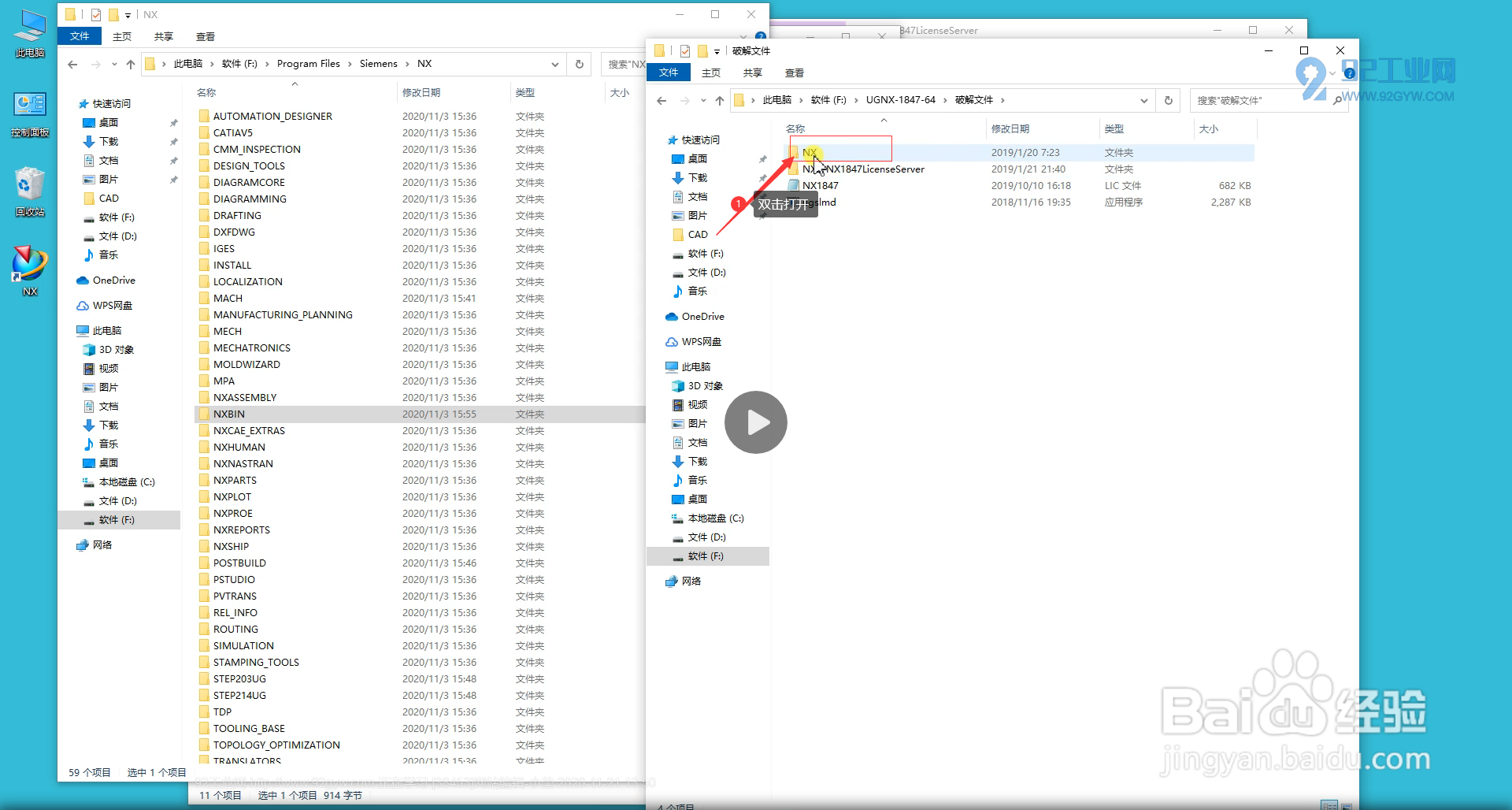The image size is (1512, 810).
Task: Click the play button overlay in center
Action: 755,422
